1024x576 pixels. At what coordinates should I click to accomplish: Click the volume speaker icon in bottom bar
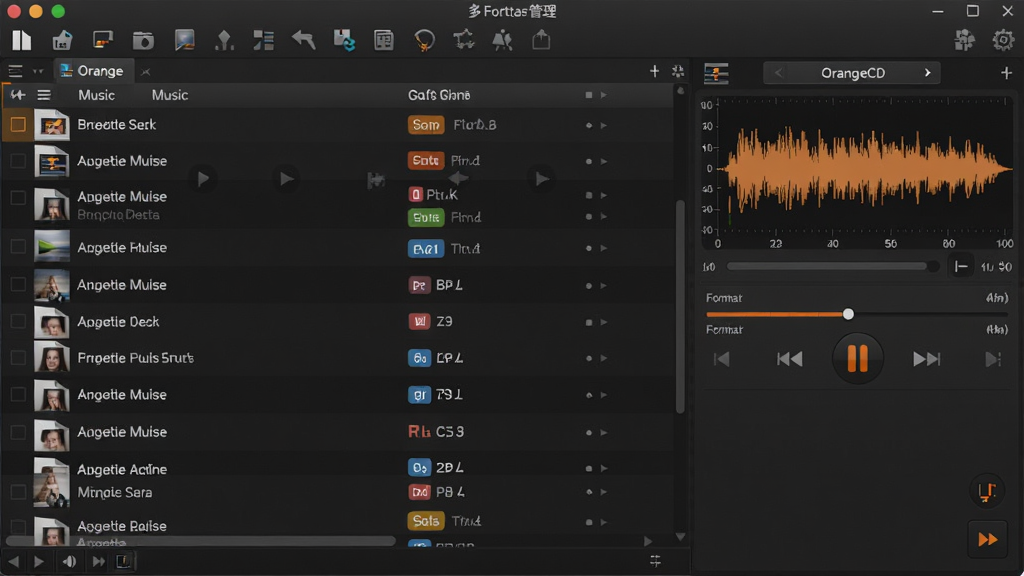point(69,562)
